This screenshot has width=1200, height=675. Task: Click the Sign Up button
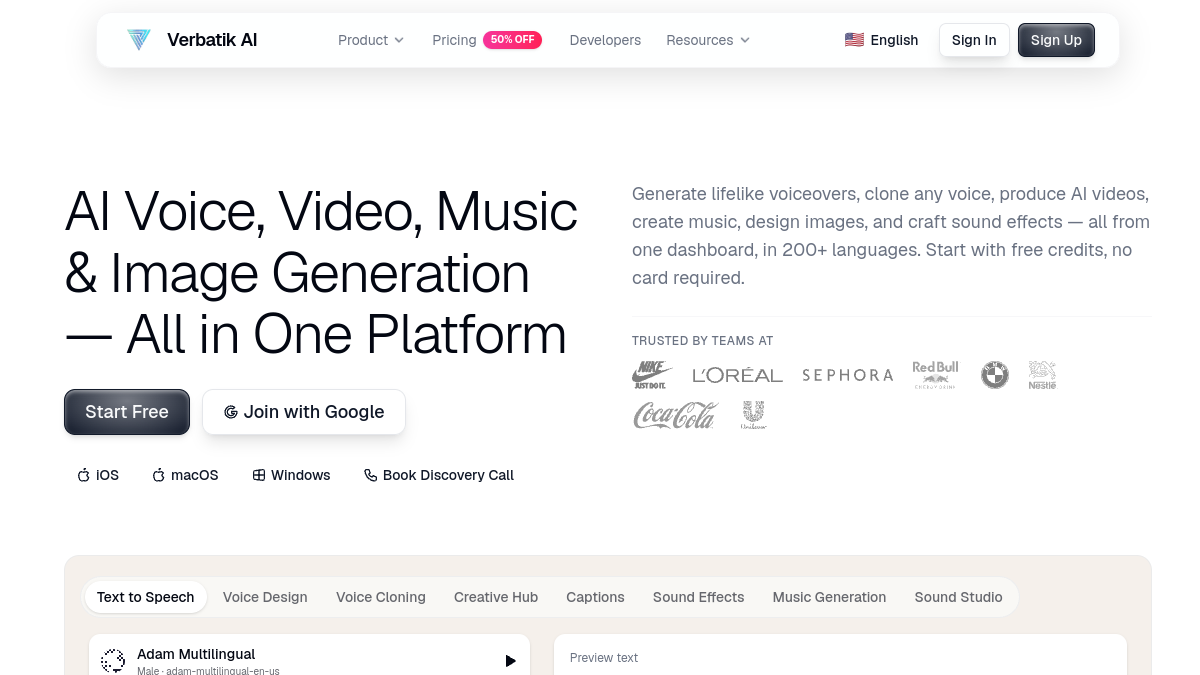click(x=1056, y=40)
